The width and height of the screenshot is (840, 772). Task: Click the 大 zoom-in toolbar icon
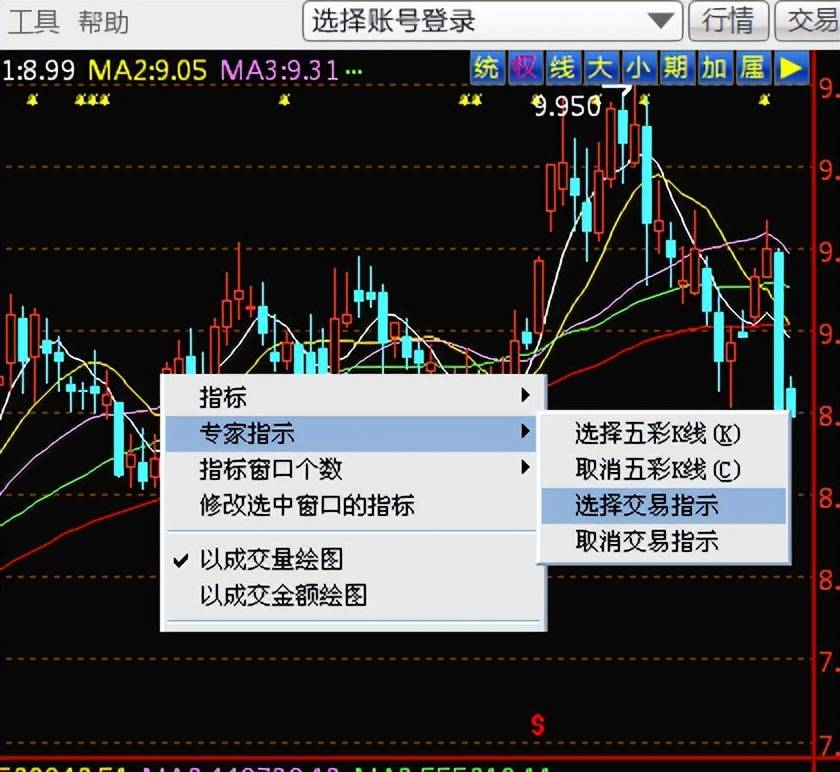(x=601, y=68)
